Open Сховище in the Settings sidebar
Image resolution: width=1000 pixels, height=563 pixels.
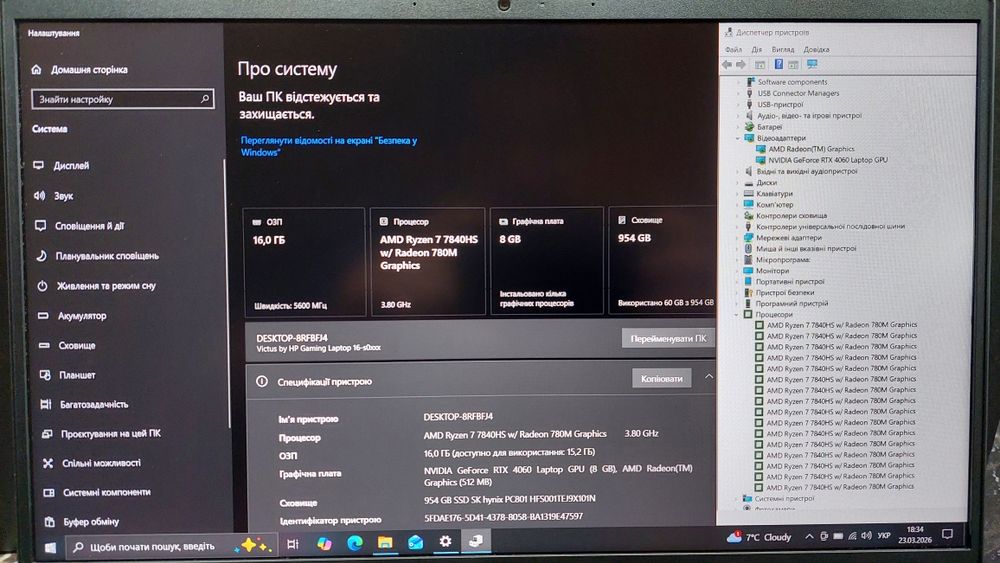(66, 345)
